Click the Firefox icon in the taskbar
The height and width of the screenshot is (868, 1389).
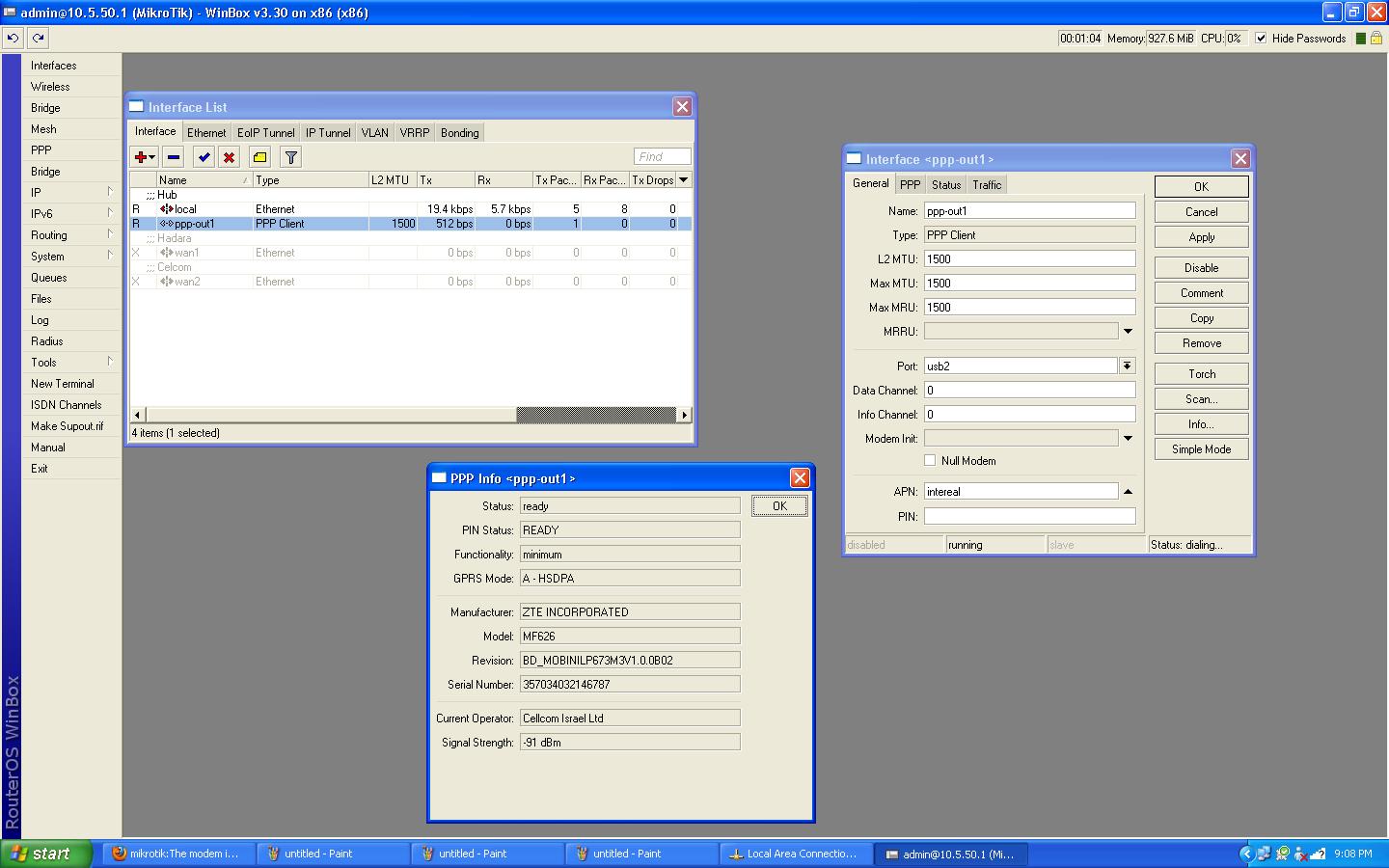(119, 854)
